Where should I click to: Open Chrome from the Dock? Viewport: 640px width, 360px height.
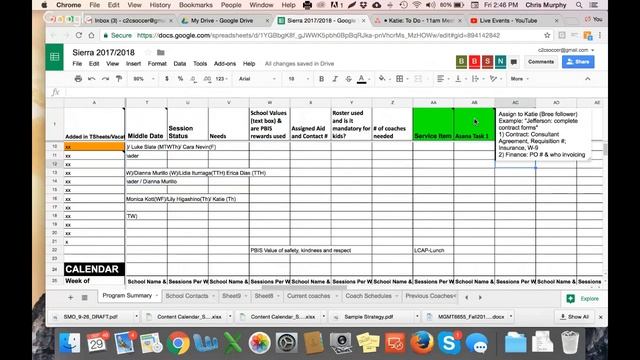178,343
